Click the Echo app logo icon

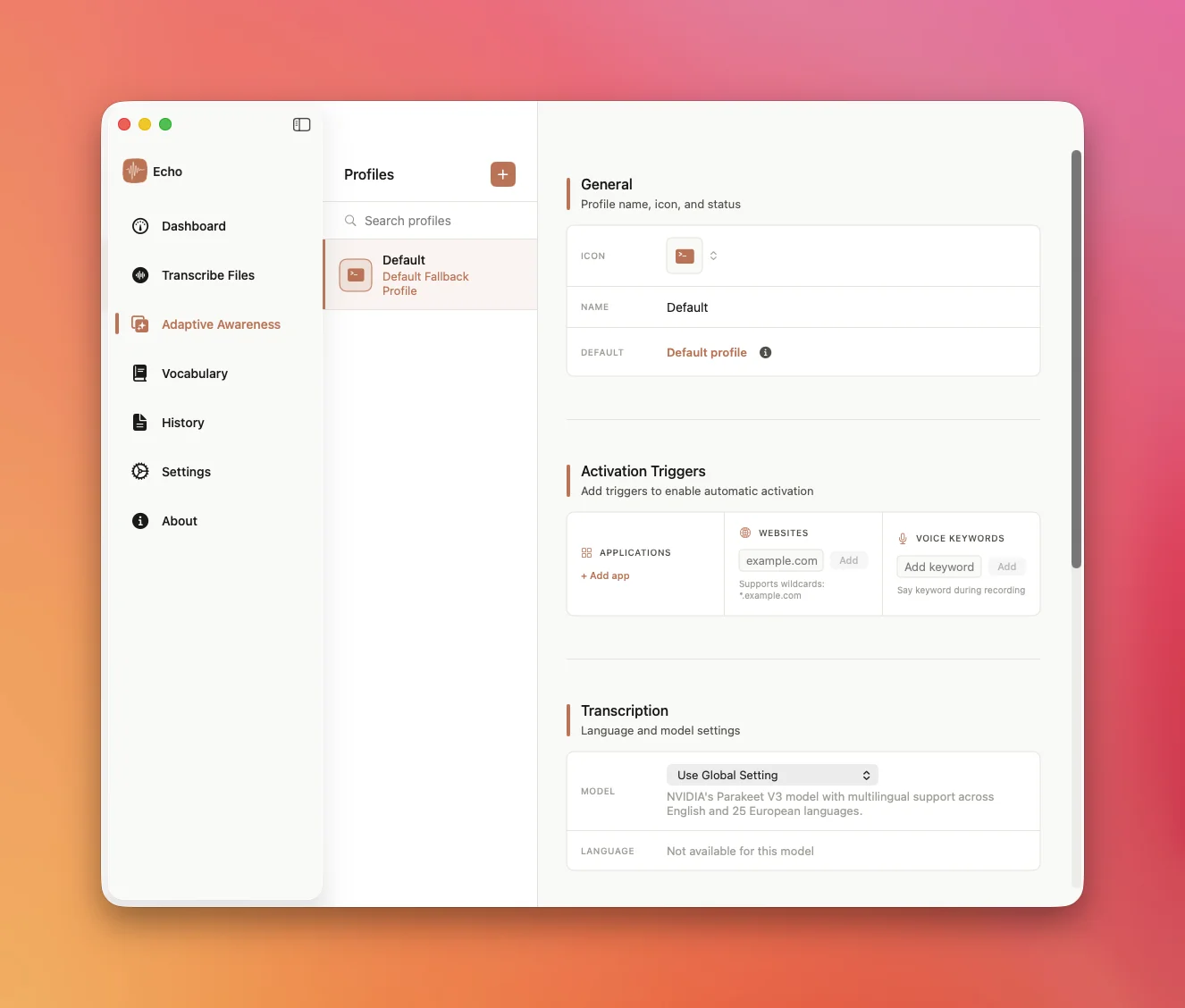point(135,171)
